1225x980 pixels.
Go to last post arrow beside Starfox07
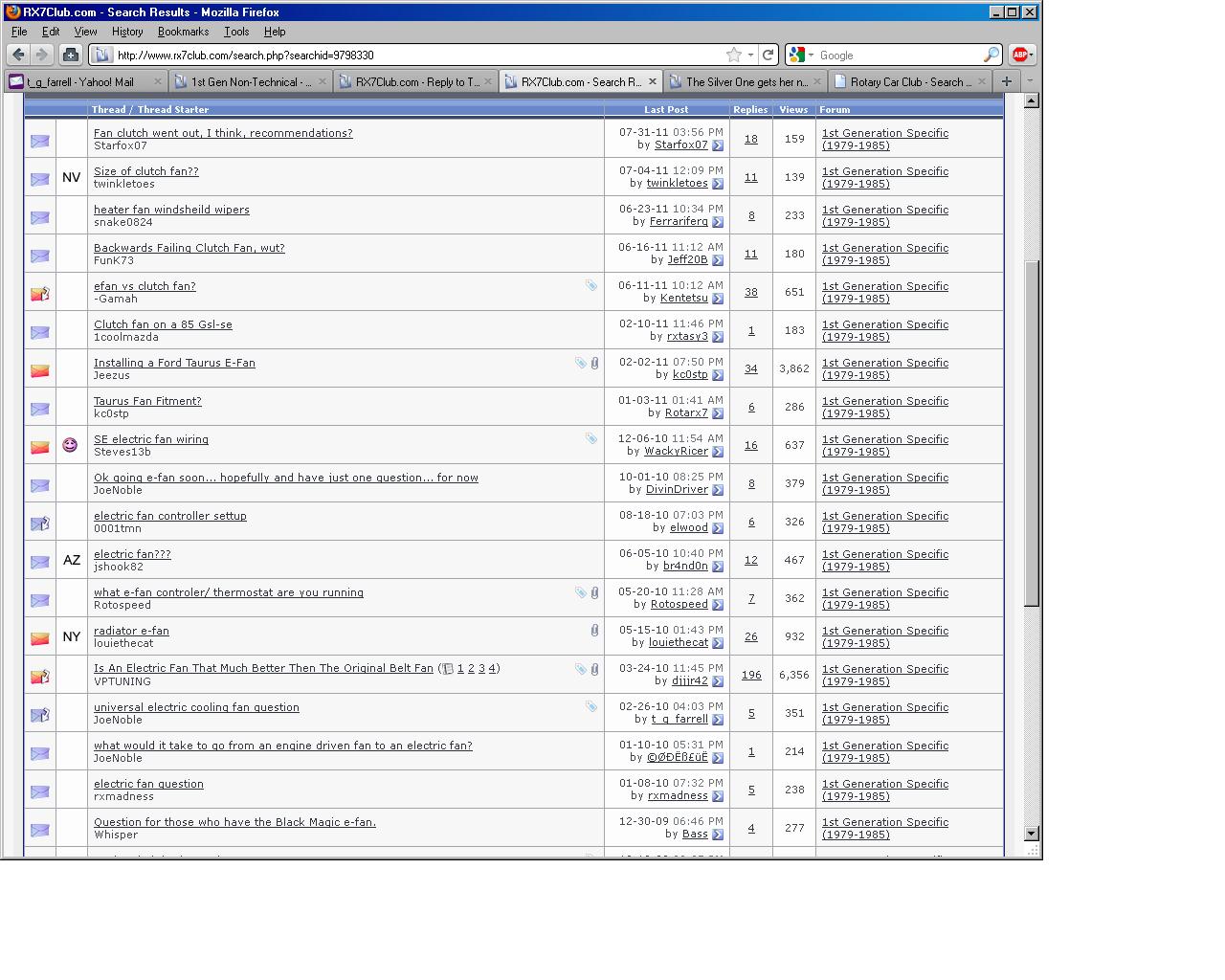click(x=718, y=145)
